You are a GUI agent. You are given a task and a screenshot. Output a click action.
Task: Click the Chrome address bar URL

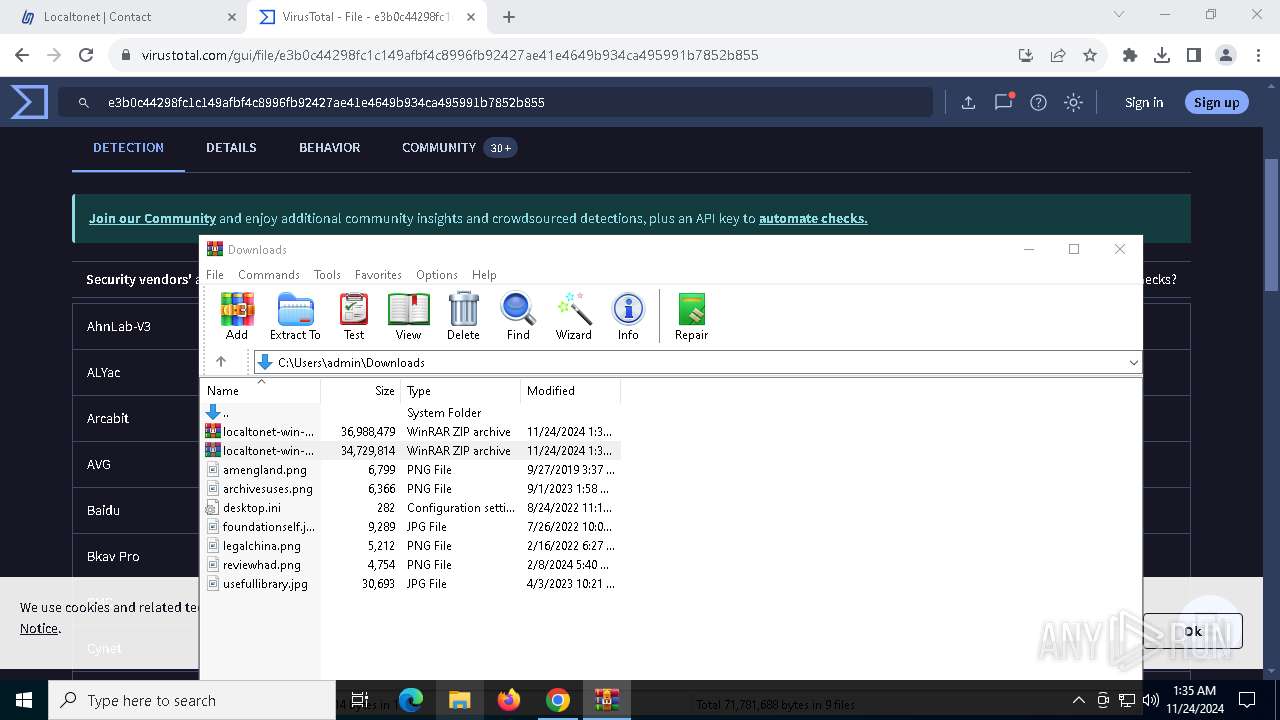[450, 55]
